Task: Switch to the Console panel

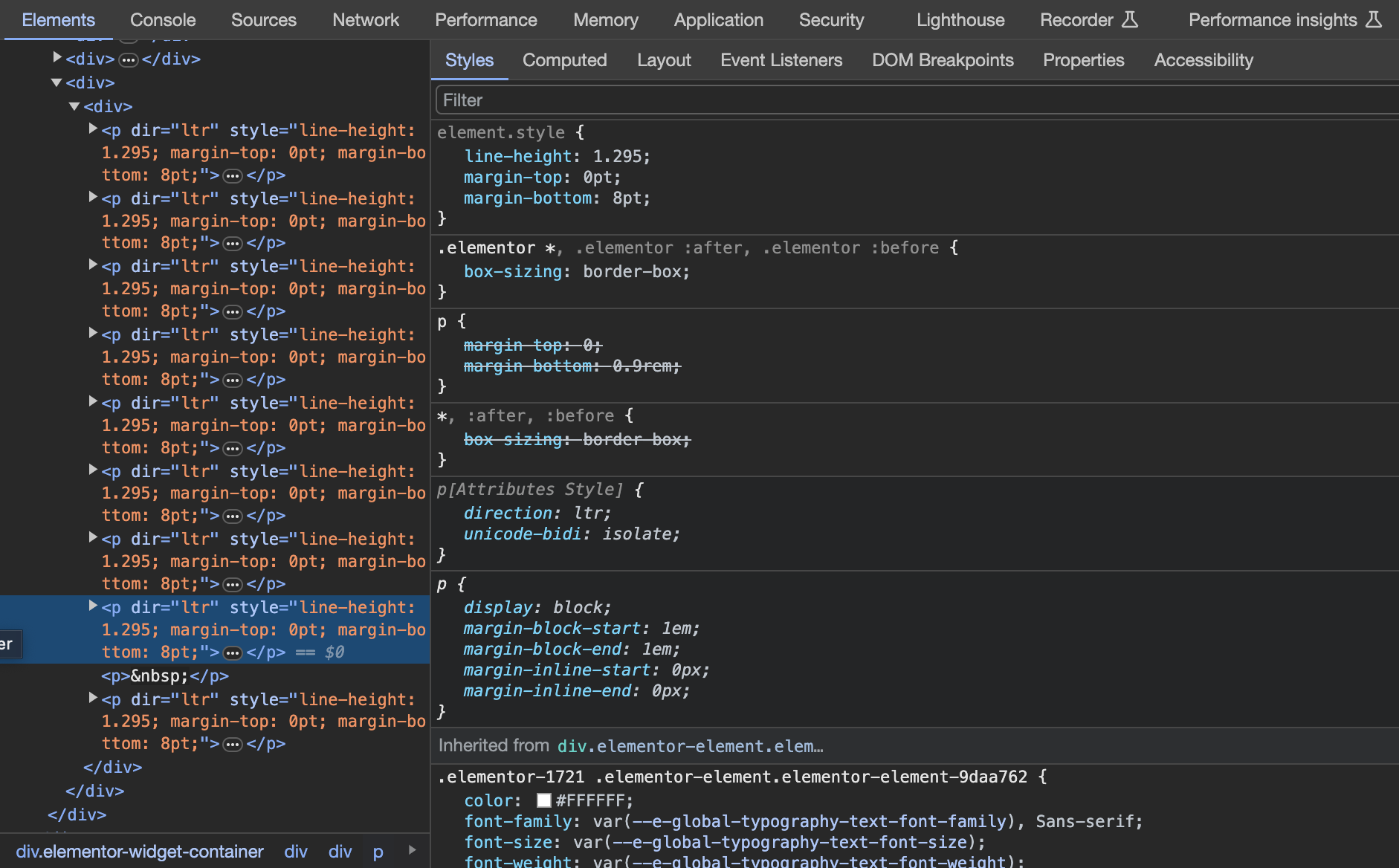Action: pos(163,20)
